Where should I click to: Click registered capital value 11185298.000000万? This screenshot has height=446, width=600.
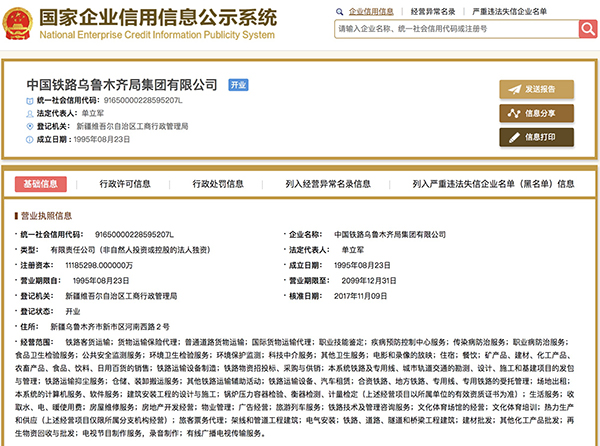click(99, 265)
